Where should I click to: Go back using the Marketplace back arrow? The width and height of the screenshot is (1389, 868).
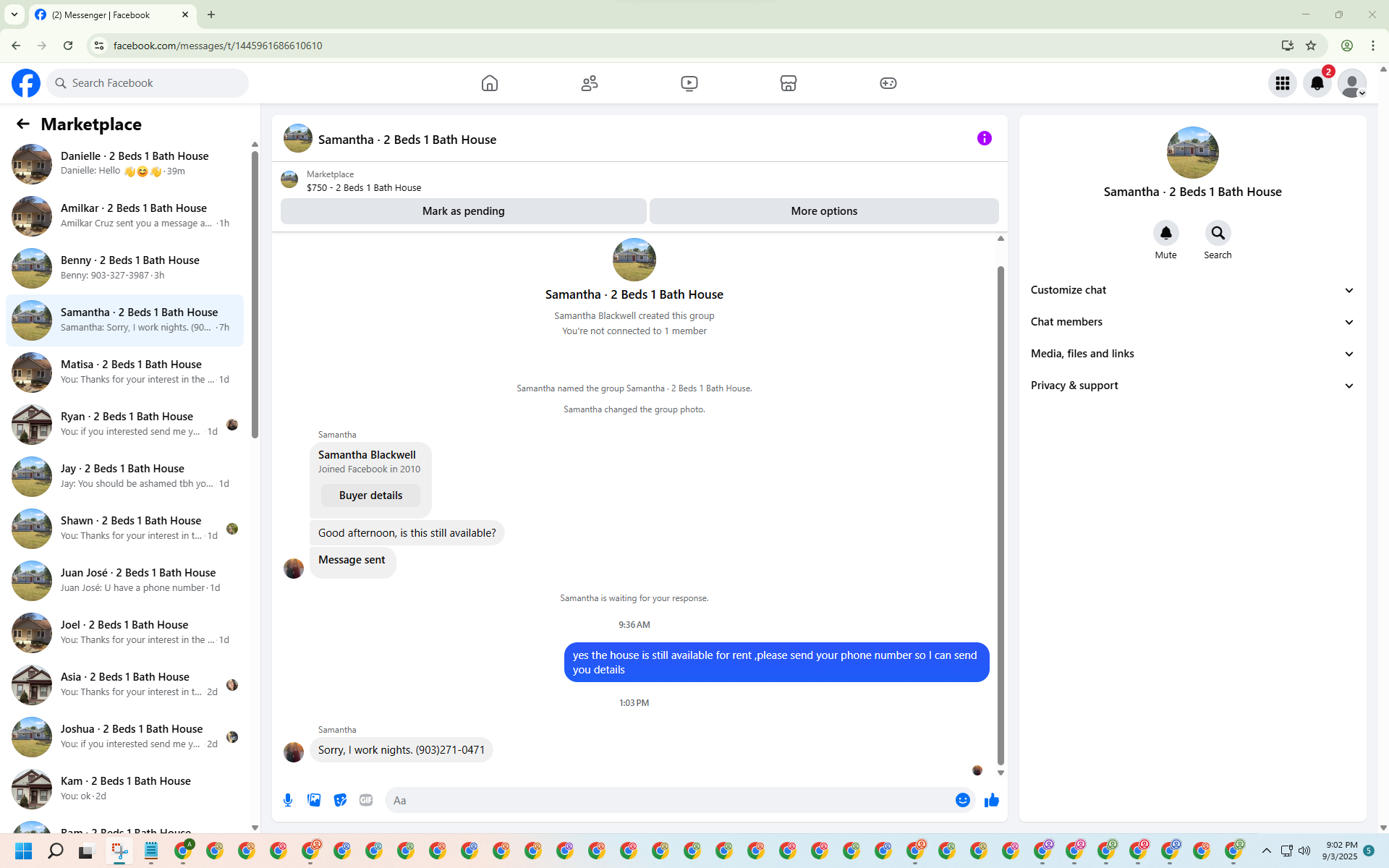[x=23, y=124]
